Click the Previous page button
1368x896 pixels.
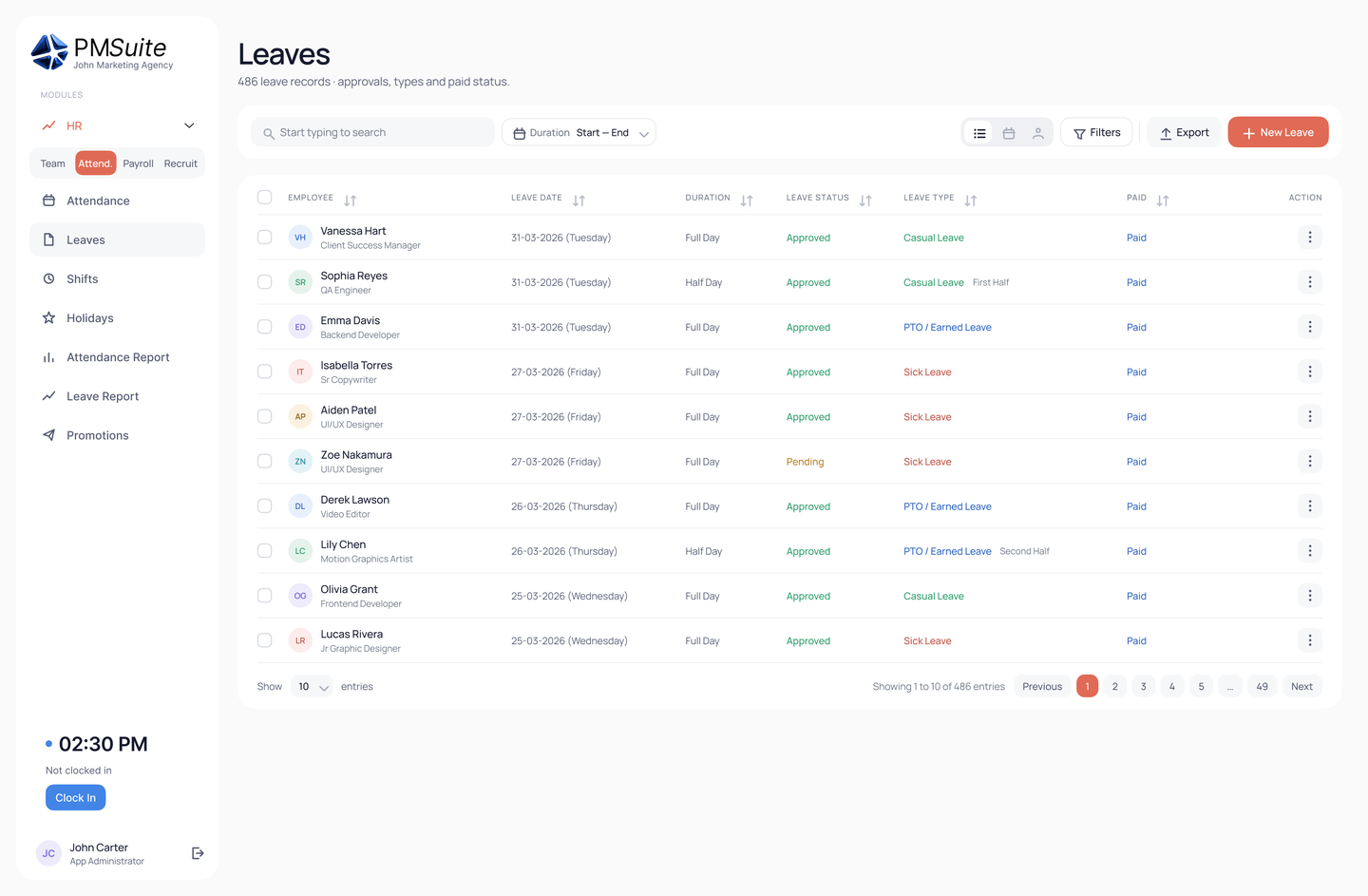1042,687
